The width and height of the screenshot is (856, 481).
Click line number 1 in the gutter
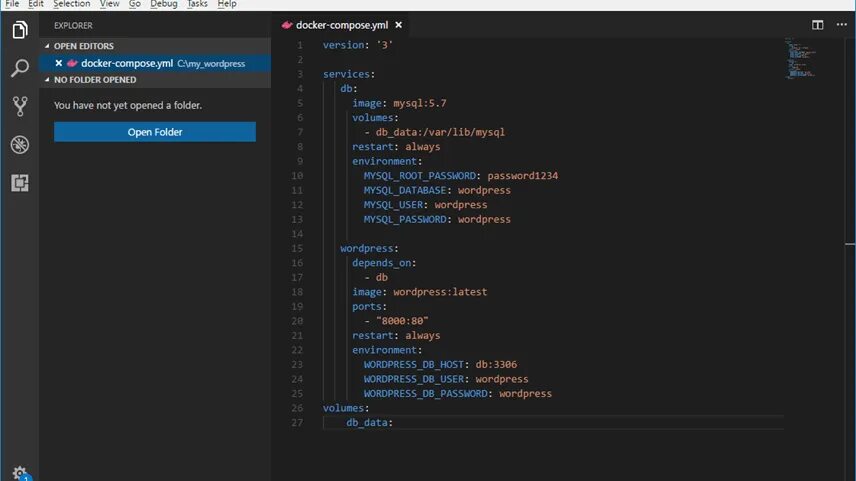[300, 45]
